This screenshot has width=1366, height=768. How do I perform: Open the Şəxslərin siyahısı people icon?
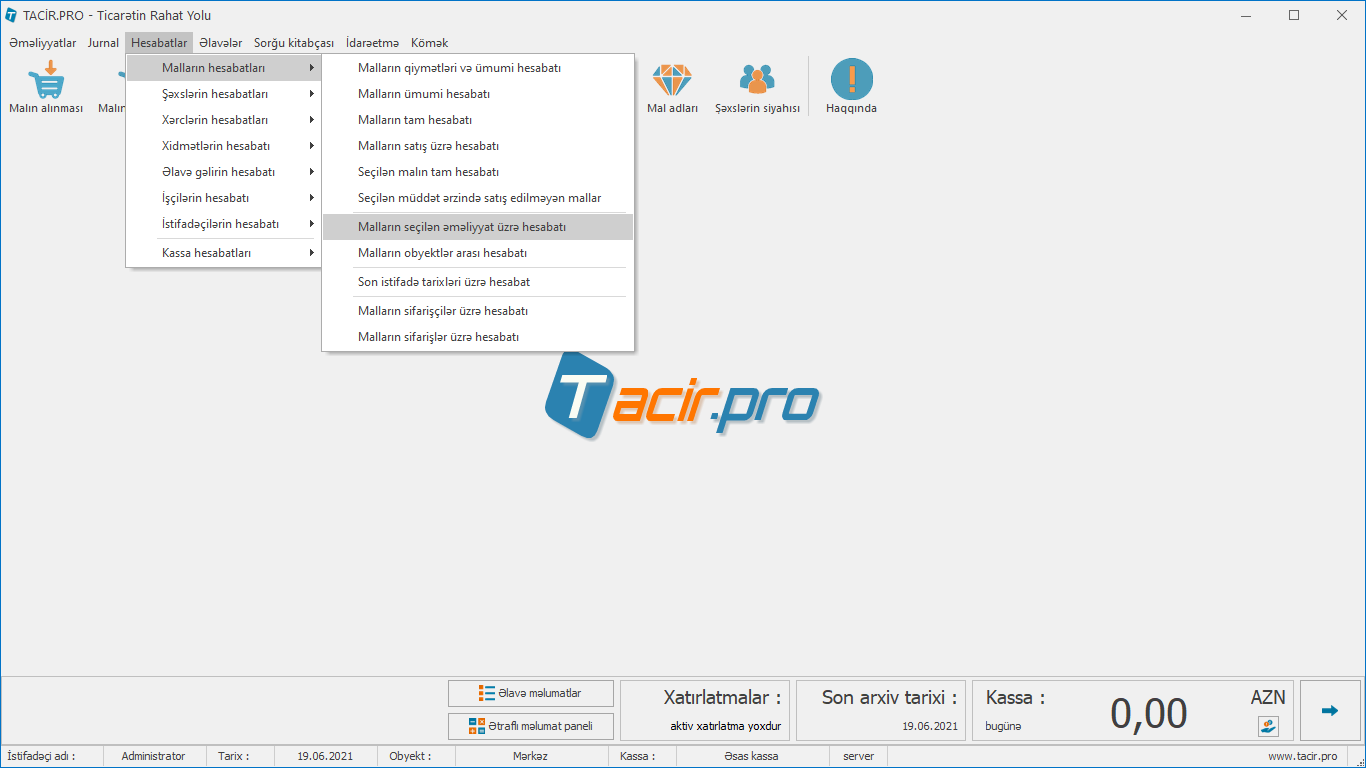(757, 80)
